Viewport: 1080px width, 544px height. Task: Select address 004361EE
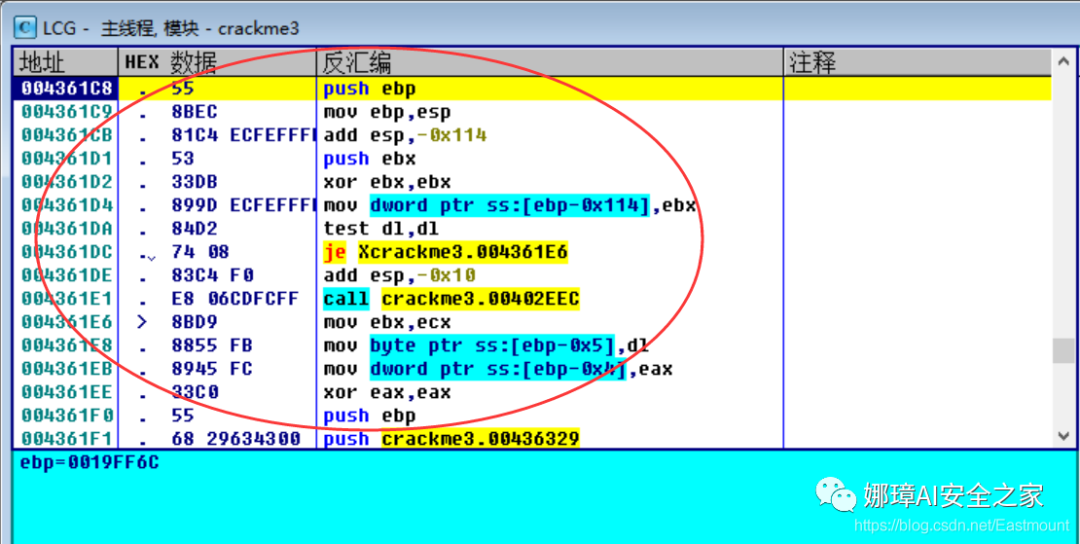(x=66, y=393)
